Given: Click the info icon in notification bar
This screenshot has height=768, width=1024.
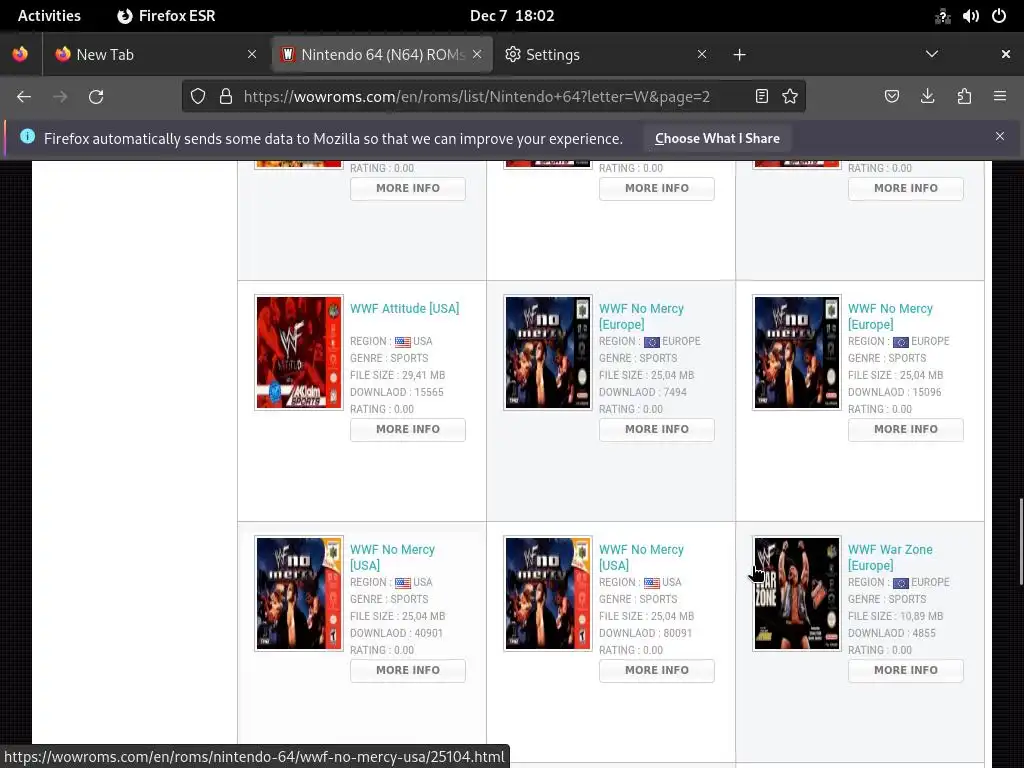Looking at the screenshot, I should click(x=27, y=136).
